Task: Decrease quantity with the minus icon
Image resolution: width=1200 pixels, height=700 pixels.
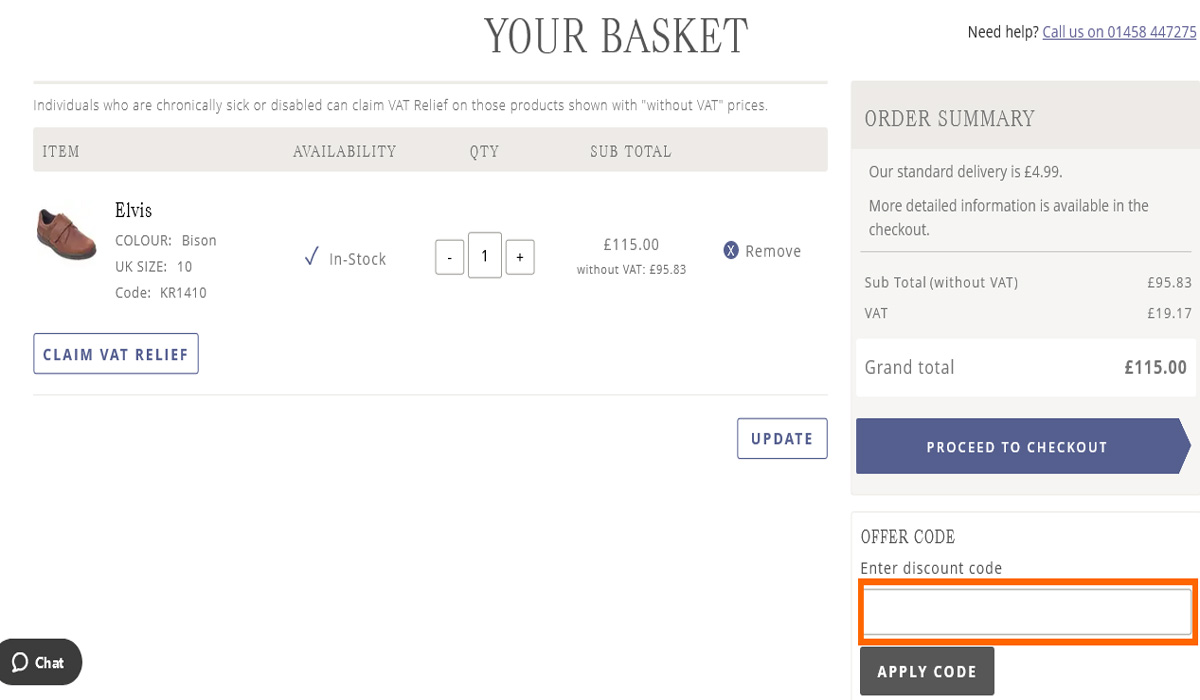Action: 449,256
